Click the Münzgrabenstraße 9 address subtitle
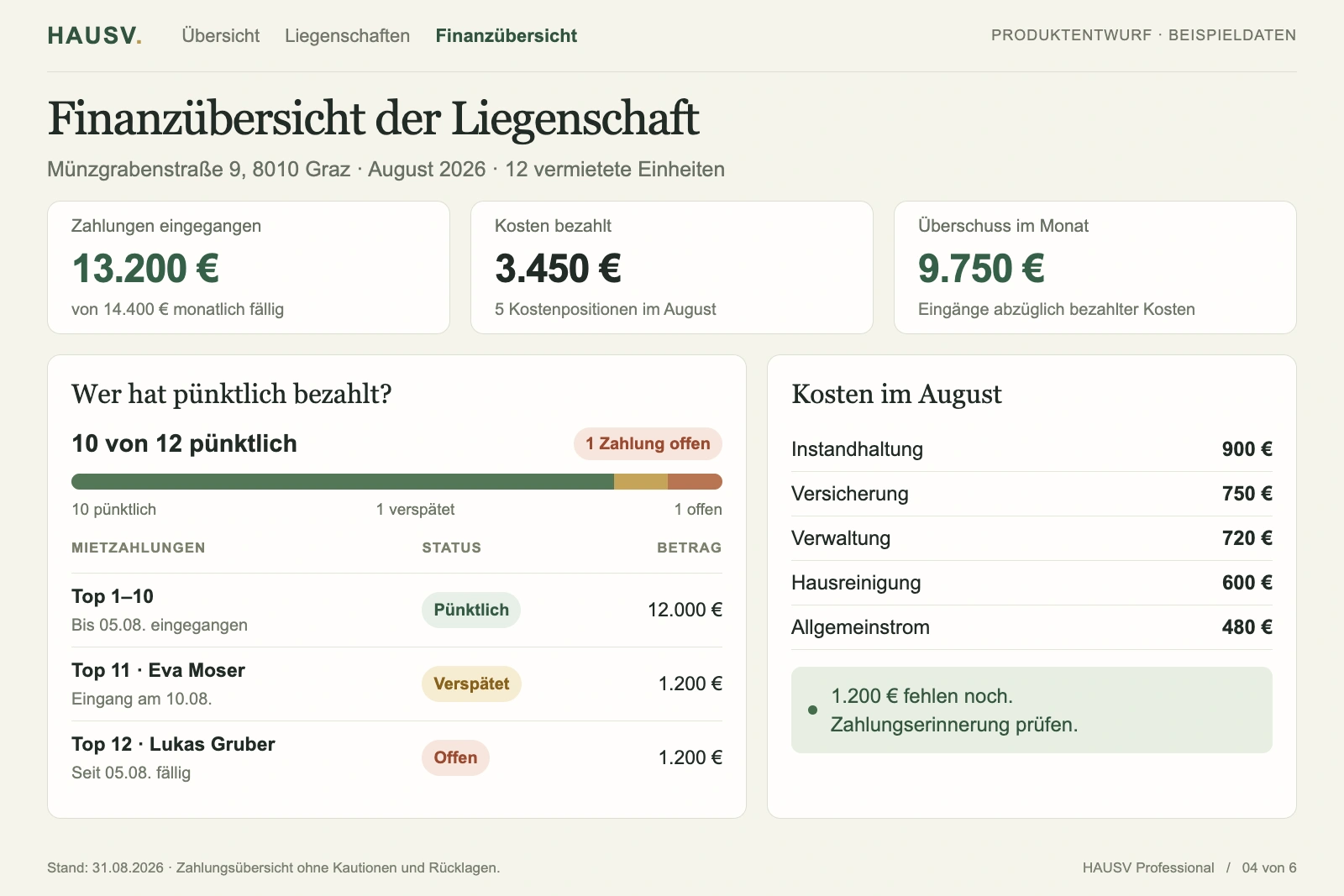The image size is (1344, 896). [x=386, y=170]
